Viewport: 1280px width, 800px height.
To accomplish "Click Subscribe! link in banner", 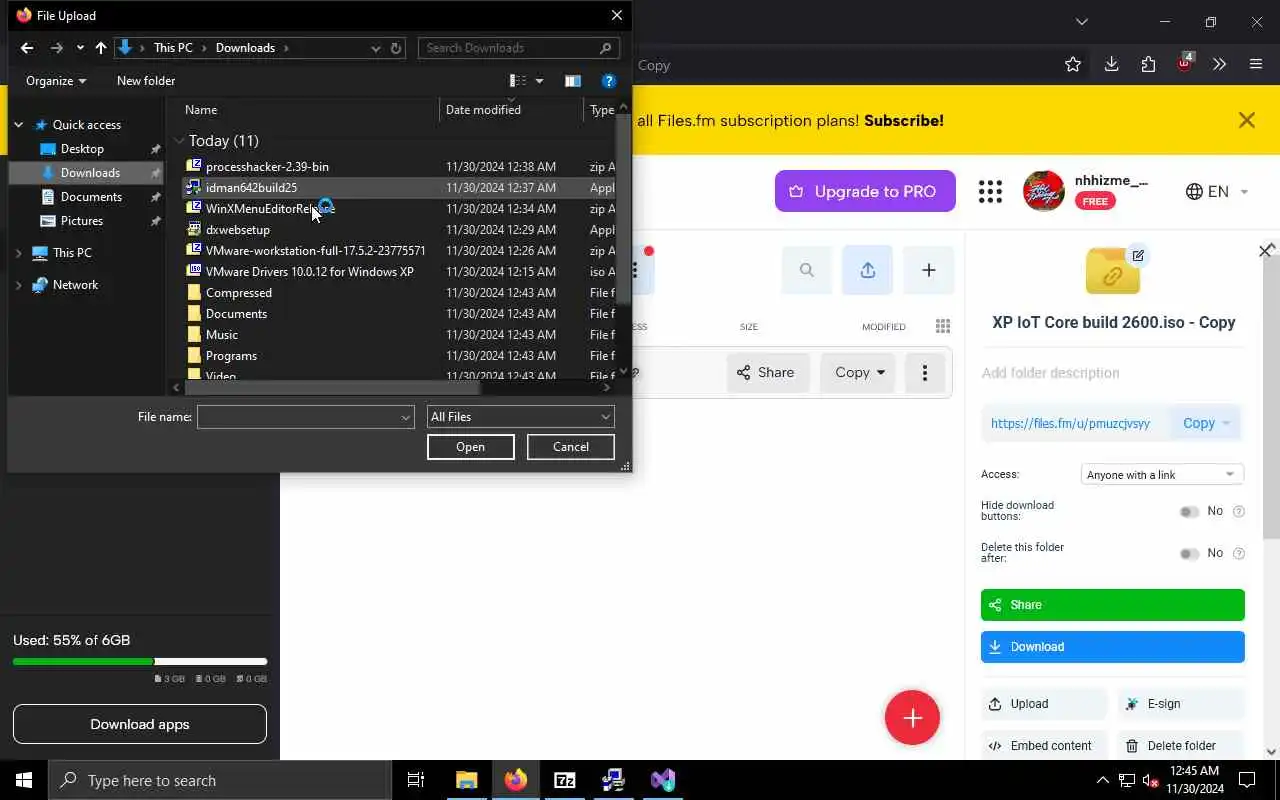I will coord(904,121).
